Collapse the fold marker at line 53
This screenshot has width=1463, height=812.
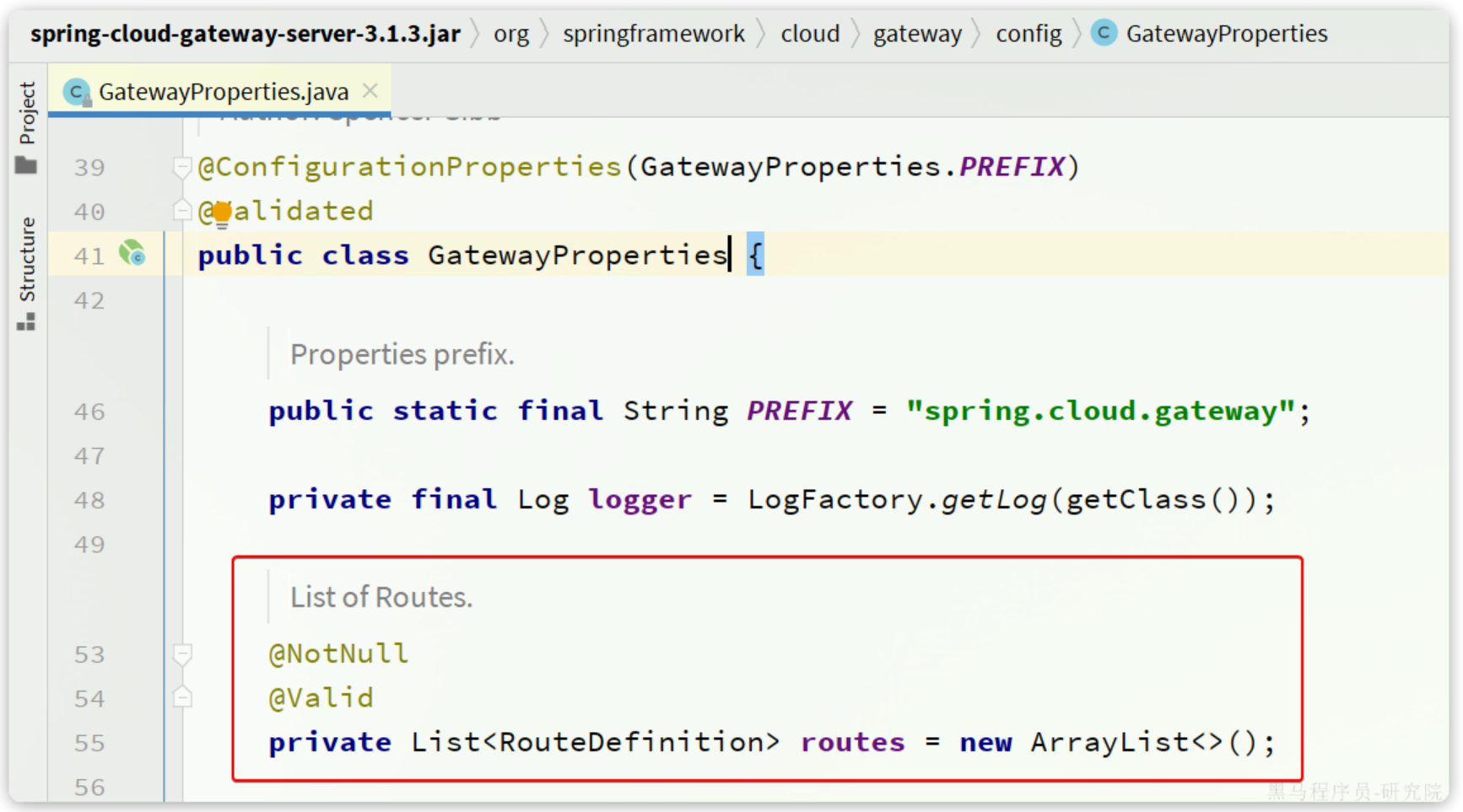182,653
